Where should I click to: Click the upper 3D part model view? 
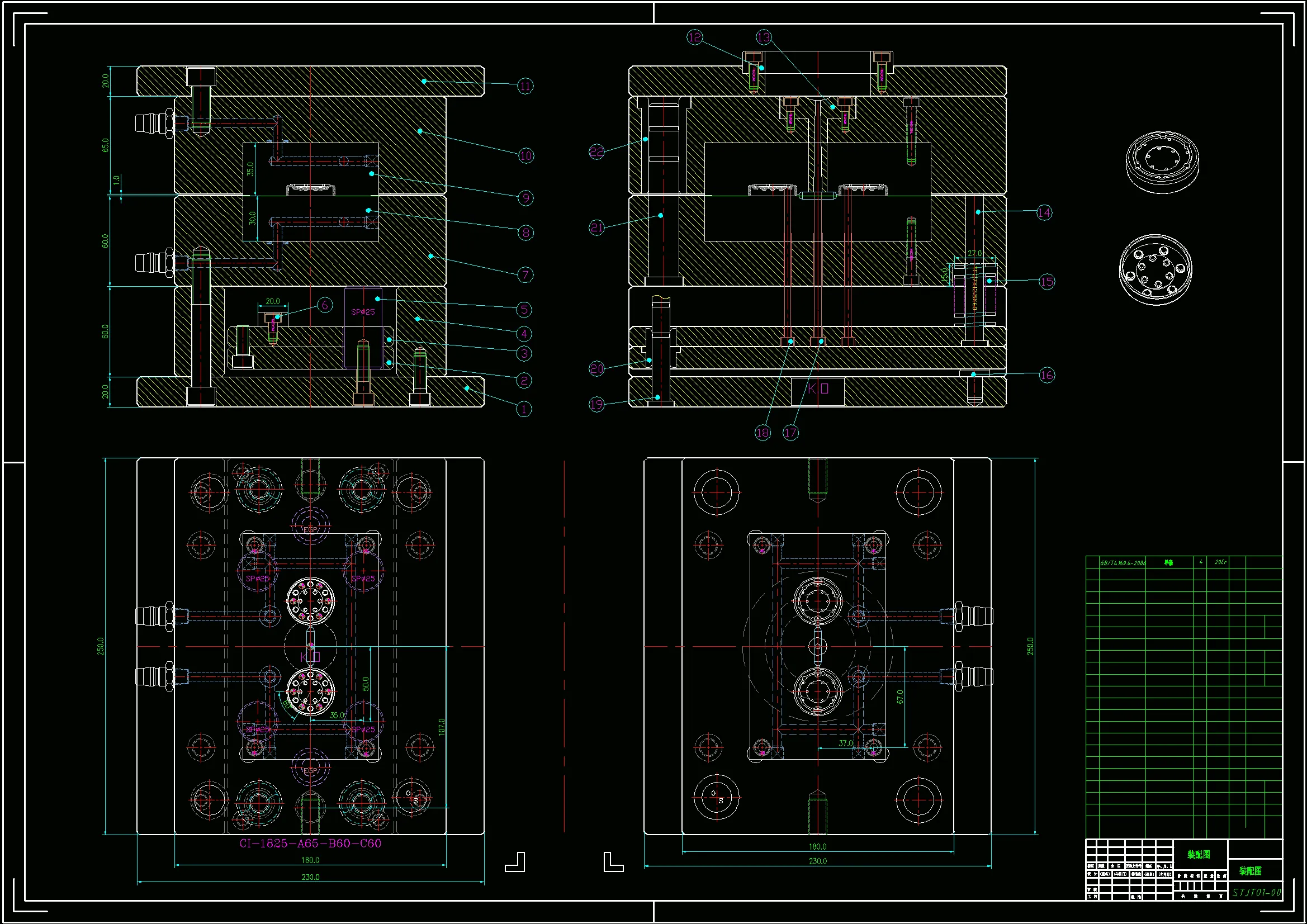point(1162,162)
